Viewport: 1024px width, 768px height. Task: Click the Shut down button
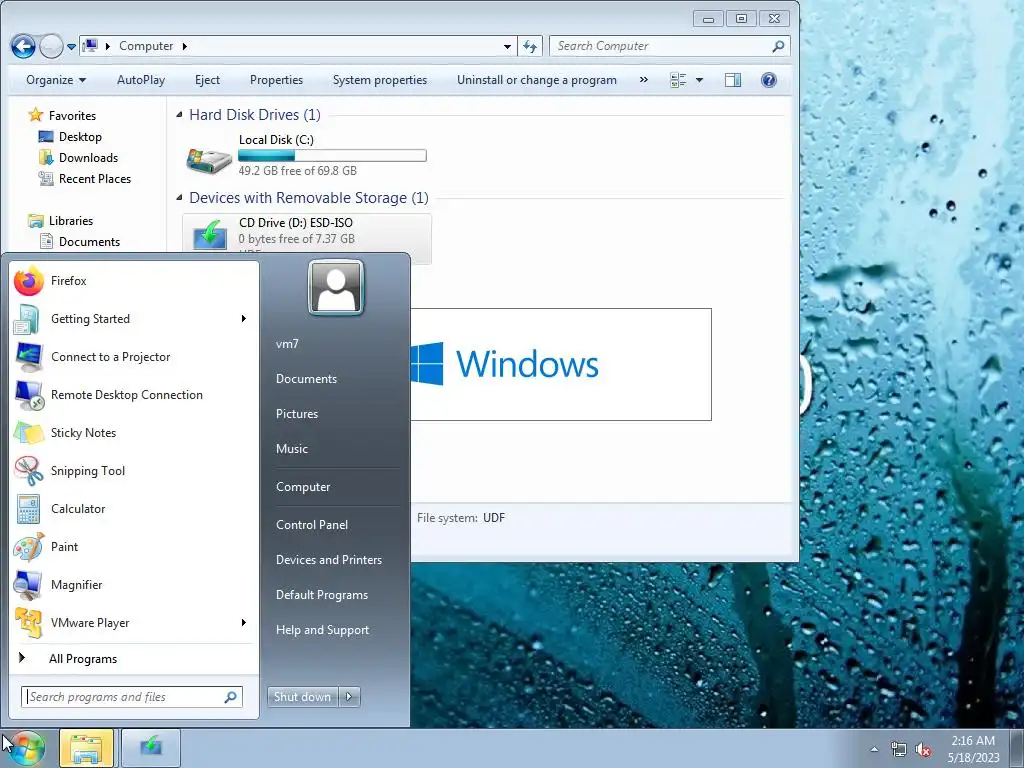coord(303,697)
